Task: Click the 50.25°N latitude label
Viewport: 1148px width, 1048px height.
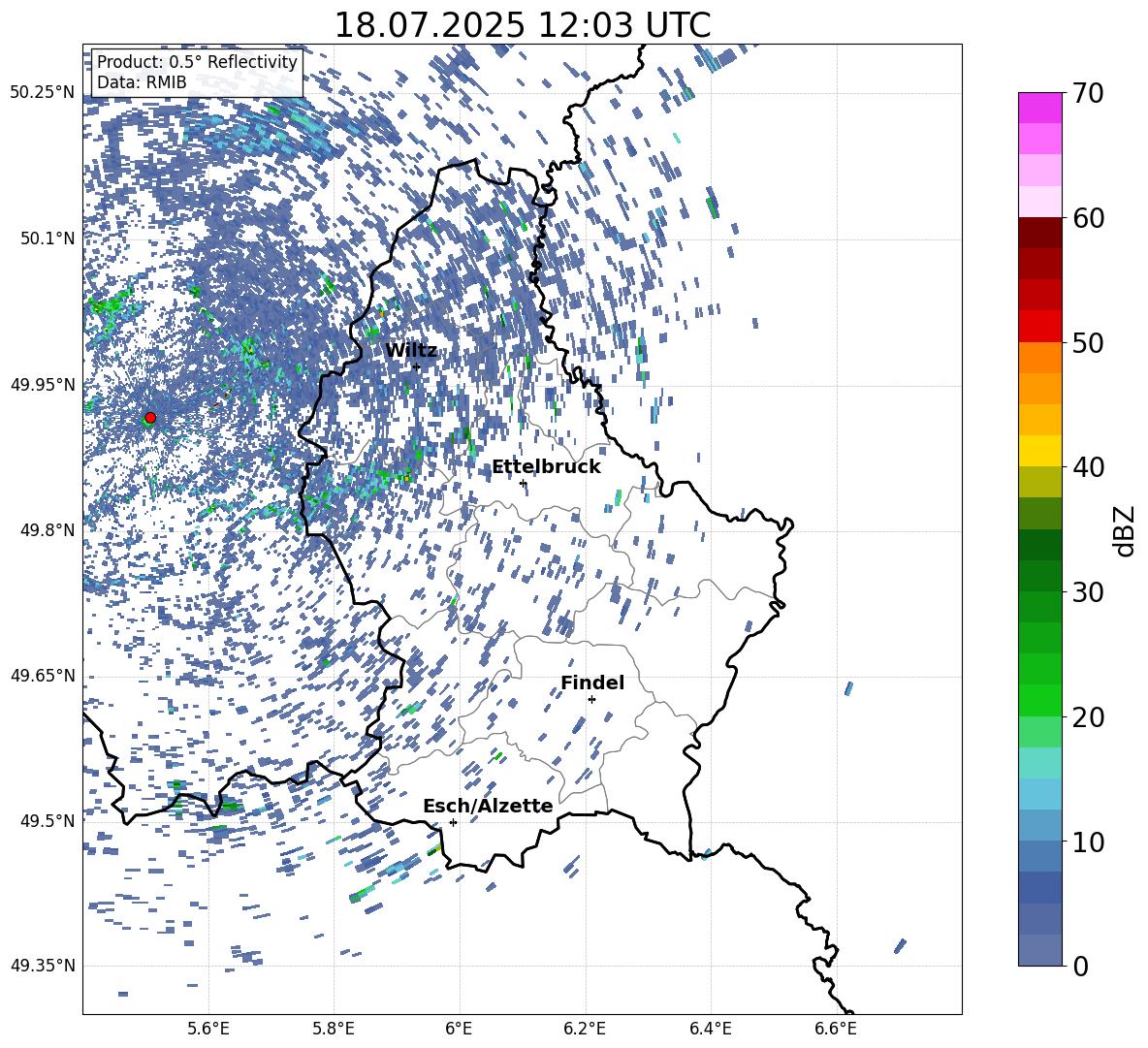Action: (x=44, y=93)
